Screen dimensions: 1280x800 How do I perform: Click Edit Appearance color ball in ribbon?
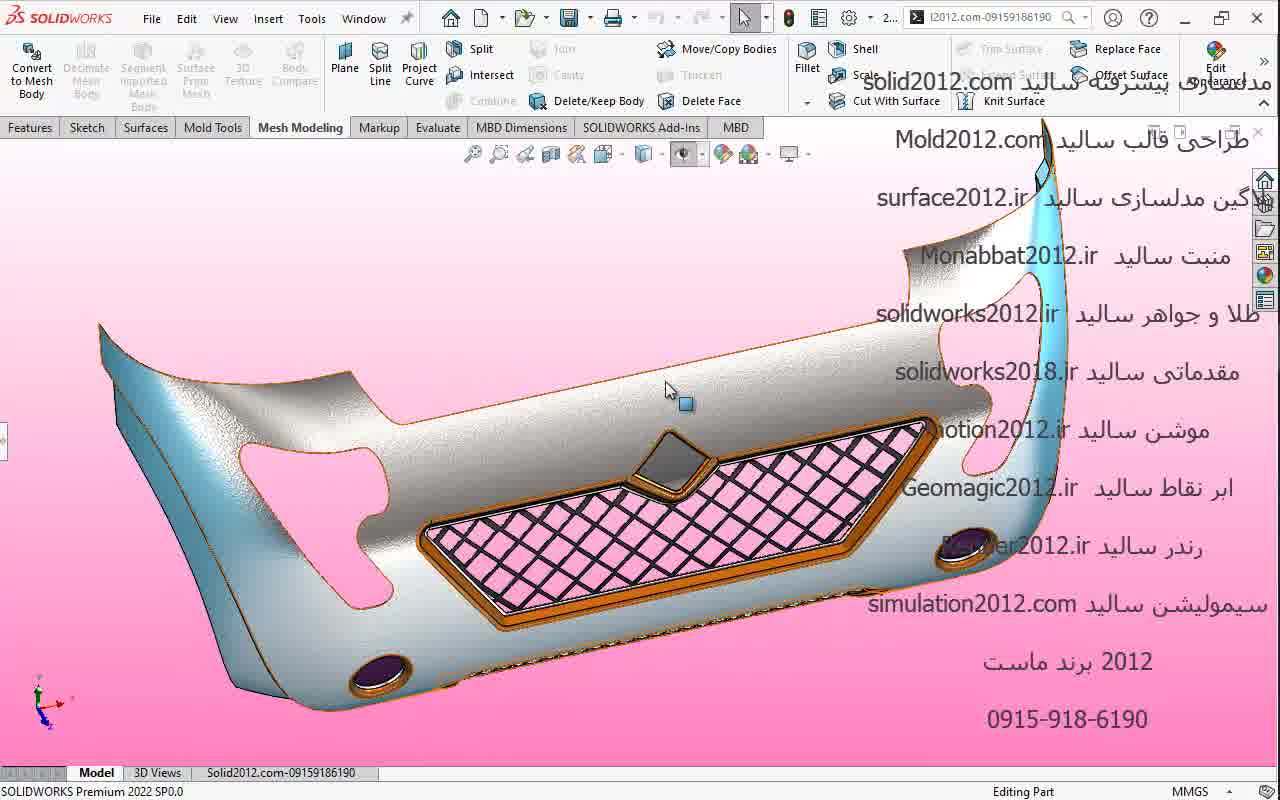(x=1216, y=65)
